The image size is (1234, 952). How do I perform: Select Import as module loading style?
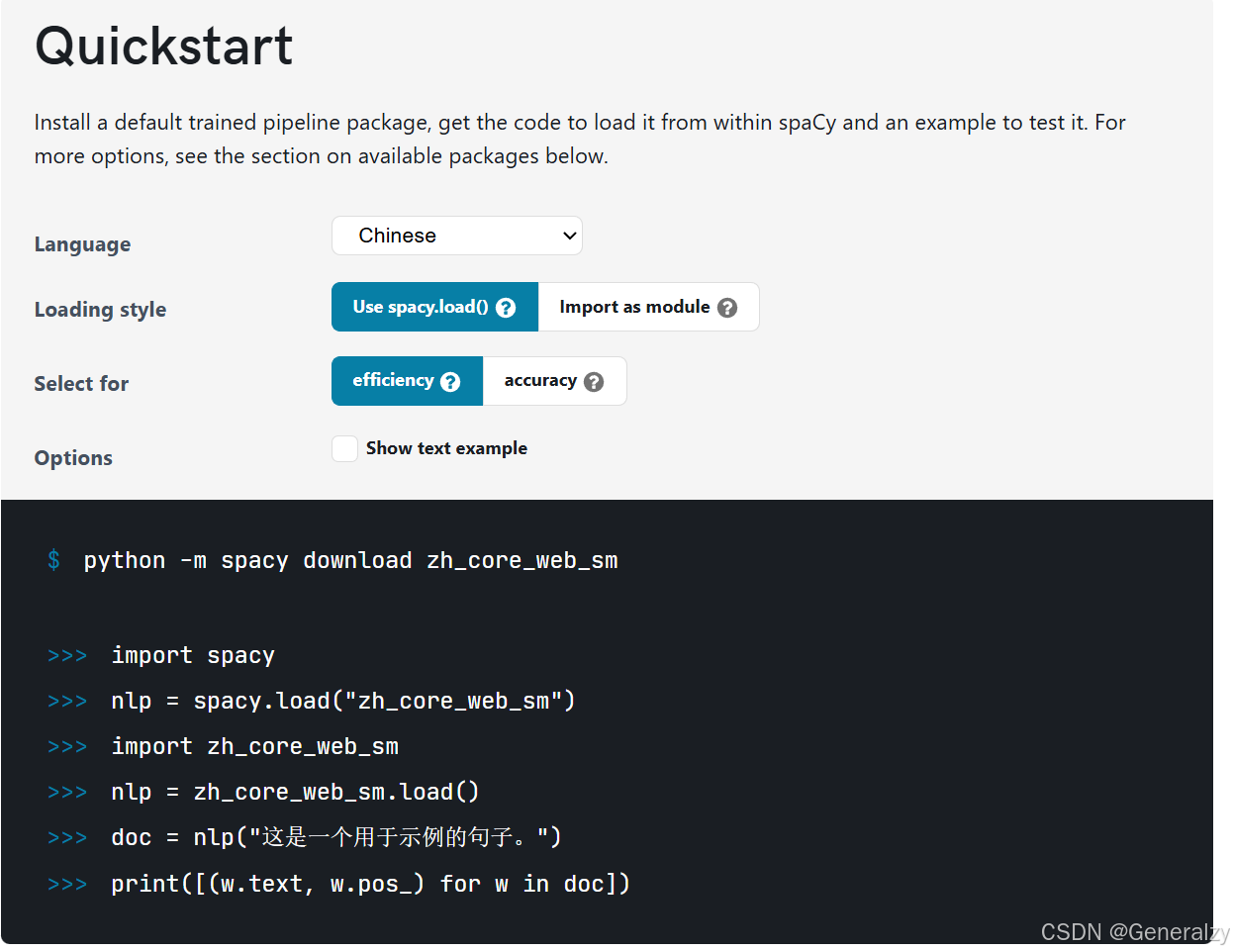click(648, 307)
